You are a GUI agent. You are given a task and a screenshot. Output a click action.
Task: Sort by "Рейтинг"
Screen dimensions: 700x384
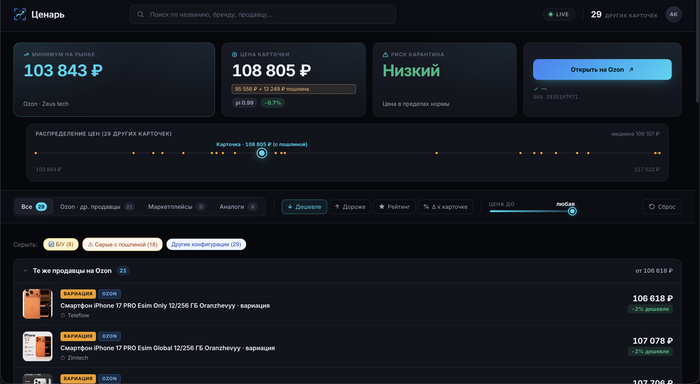point(394,207)
